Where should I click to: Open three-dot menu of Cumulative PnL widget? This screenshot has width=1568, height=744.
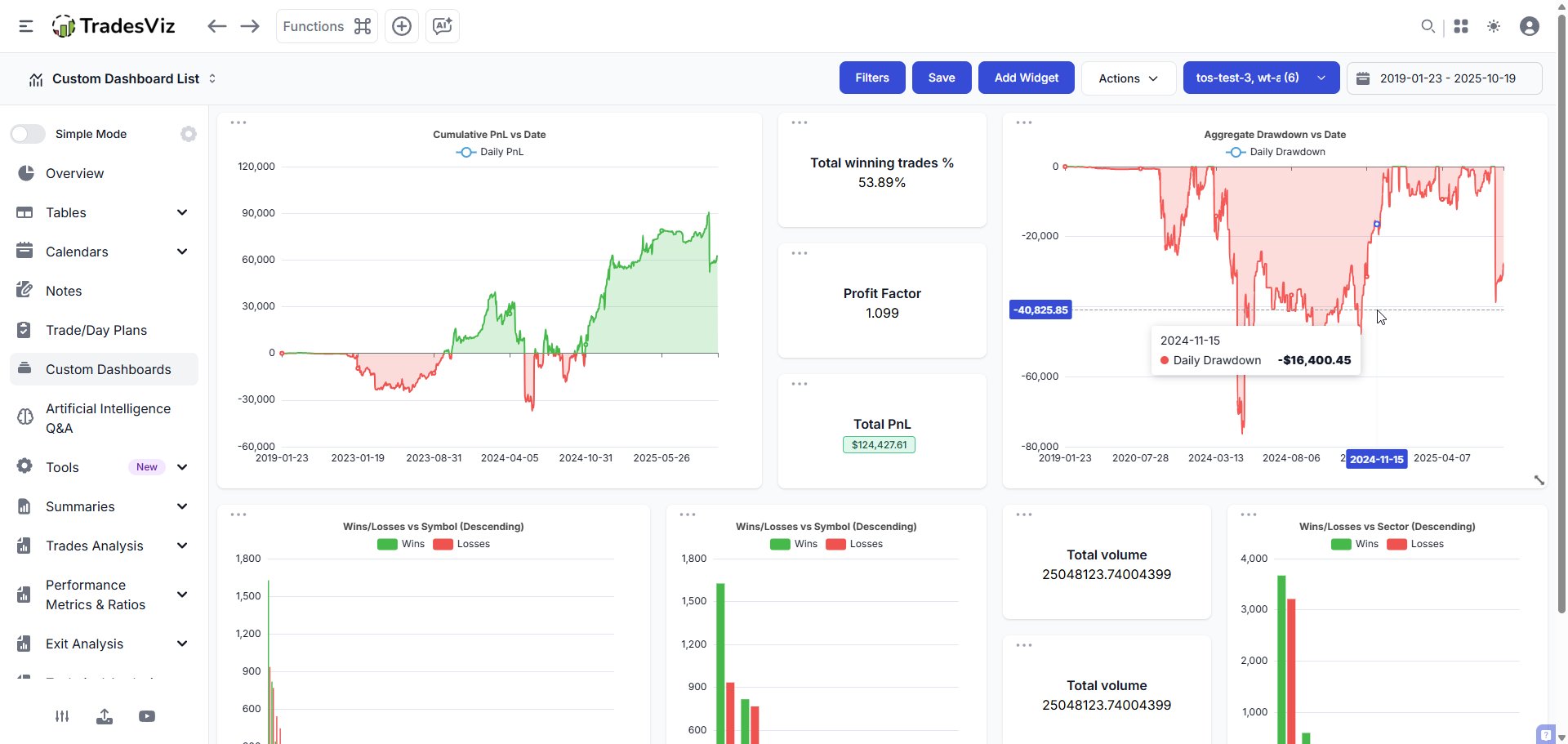[x=238, y=123]
